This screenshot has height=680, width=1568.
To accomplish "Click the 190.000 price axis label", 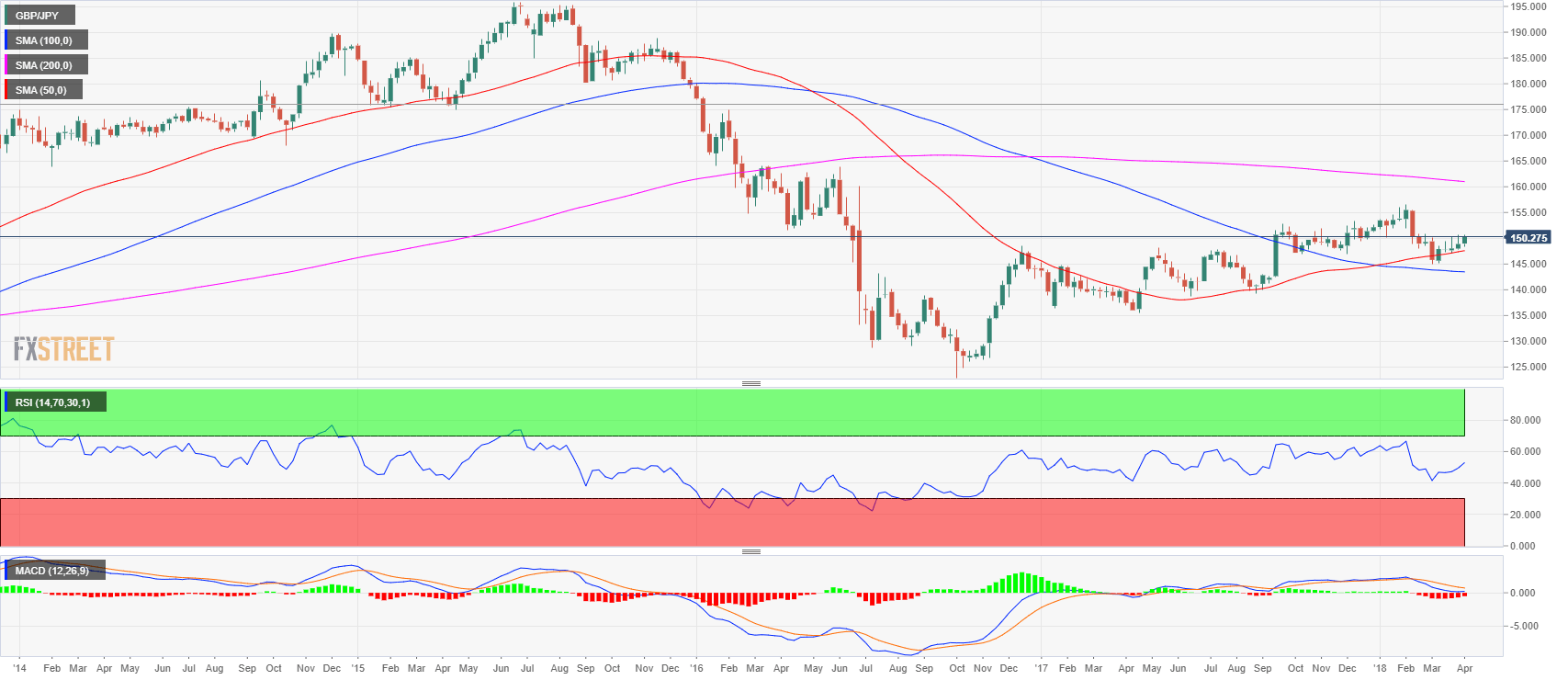I will click(x=1529, y=32).
